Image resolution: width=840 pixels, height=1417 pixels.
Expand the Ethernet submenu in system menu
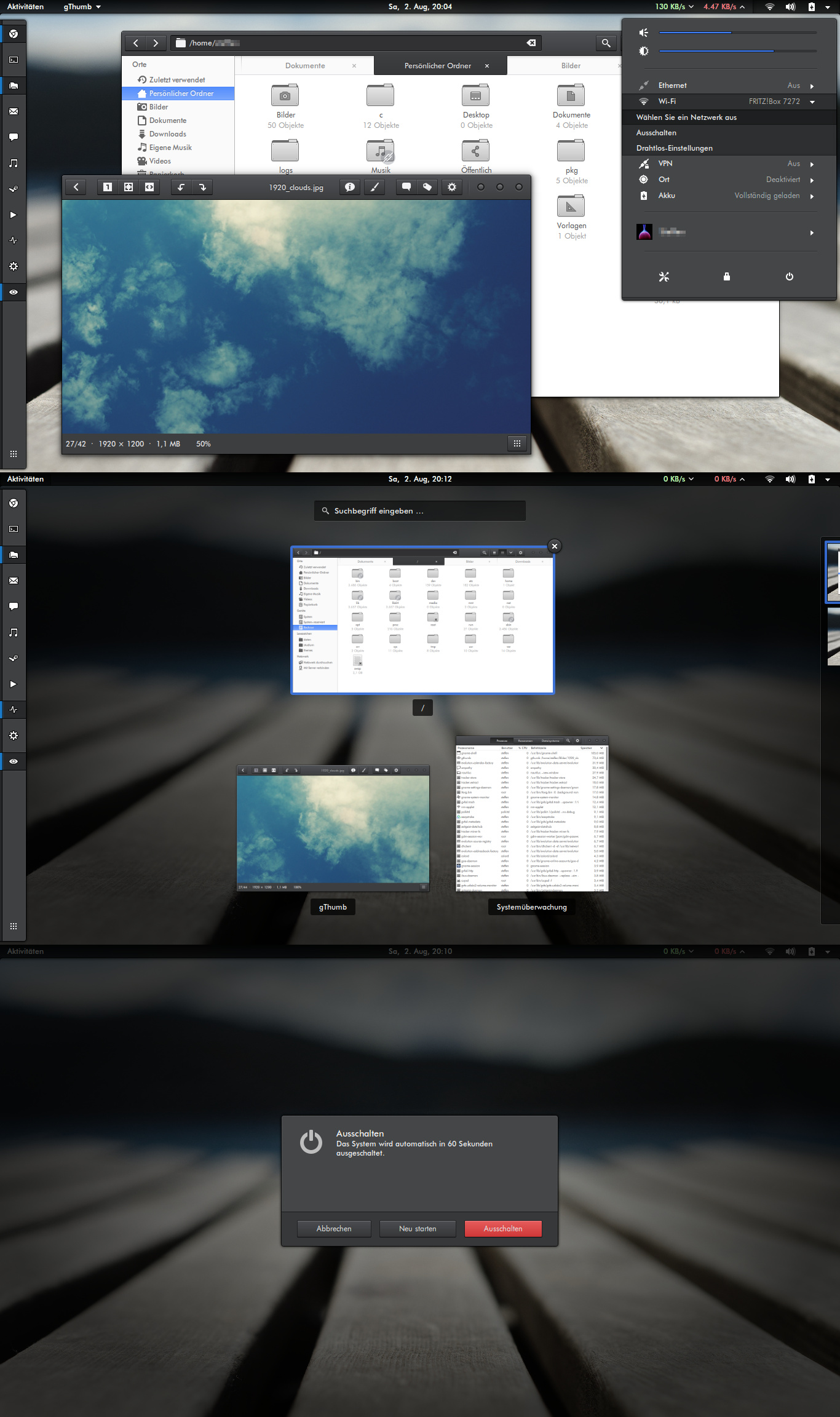(x=812, y=86)
